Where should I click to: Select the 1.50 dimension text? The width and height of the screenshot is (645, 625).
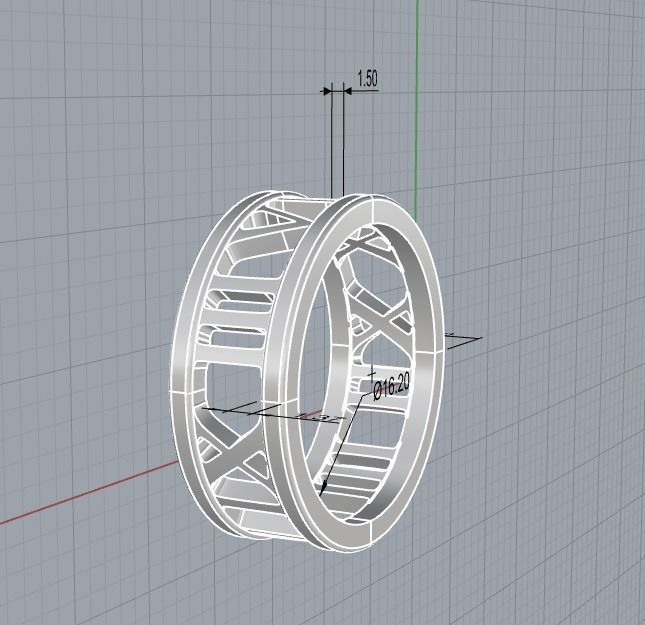tap(367, 79)
